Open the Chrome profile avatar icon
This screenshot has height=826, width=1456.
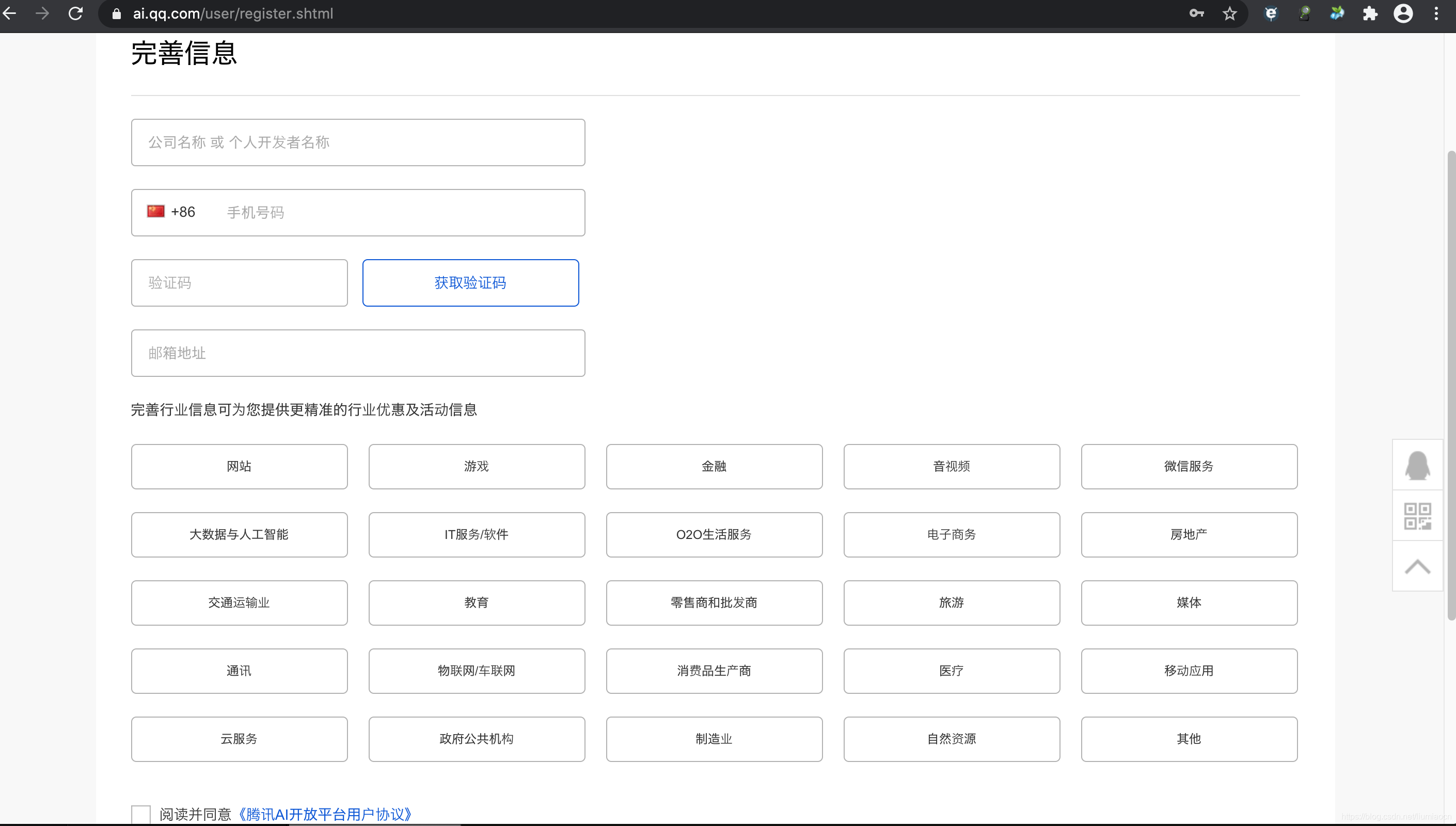click(x=1403, y=13)
